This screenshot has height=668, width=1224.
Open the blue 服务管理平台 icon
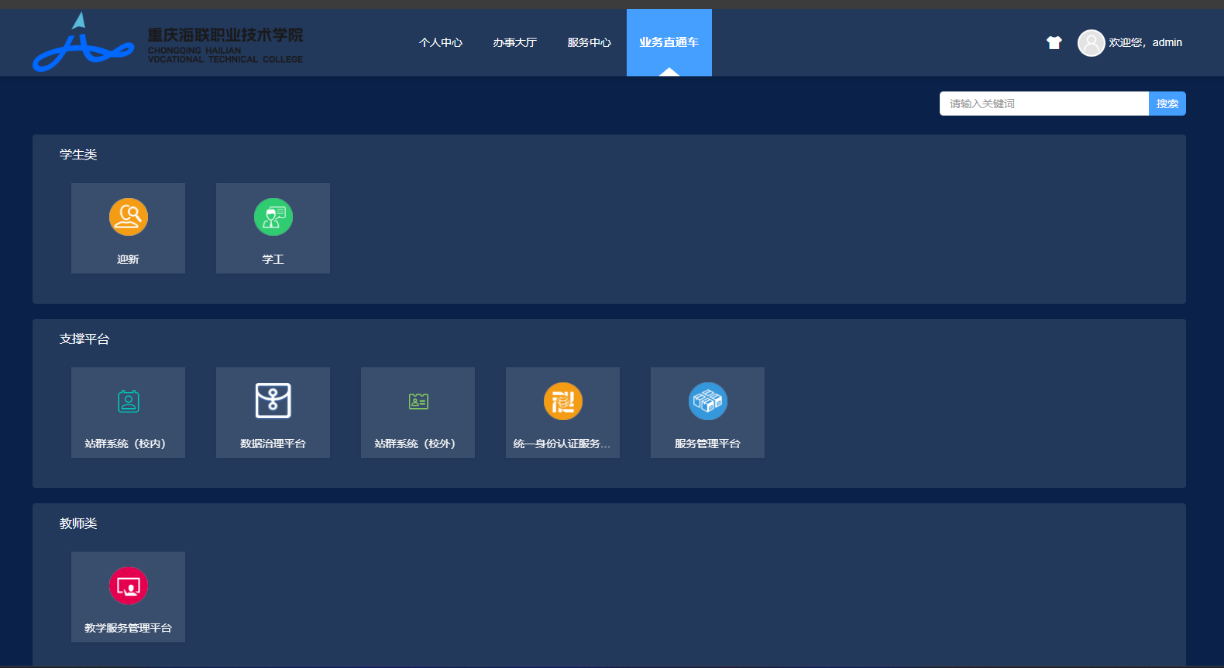pyautogui.click(x=708, y=402)
